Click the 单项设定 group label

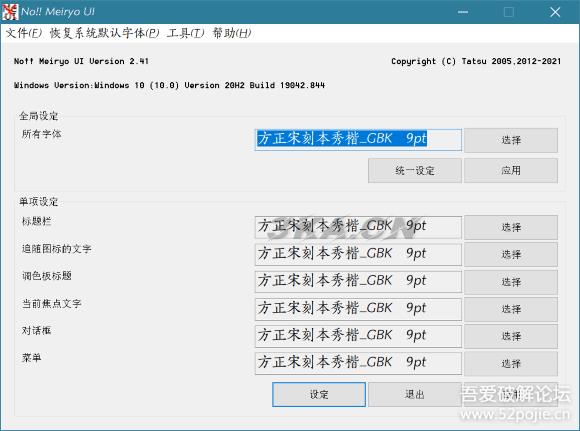[x=38, y=202]
